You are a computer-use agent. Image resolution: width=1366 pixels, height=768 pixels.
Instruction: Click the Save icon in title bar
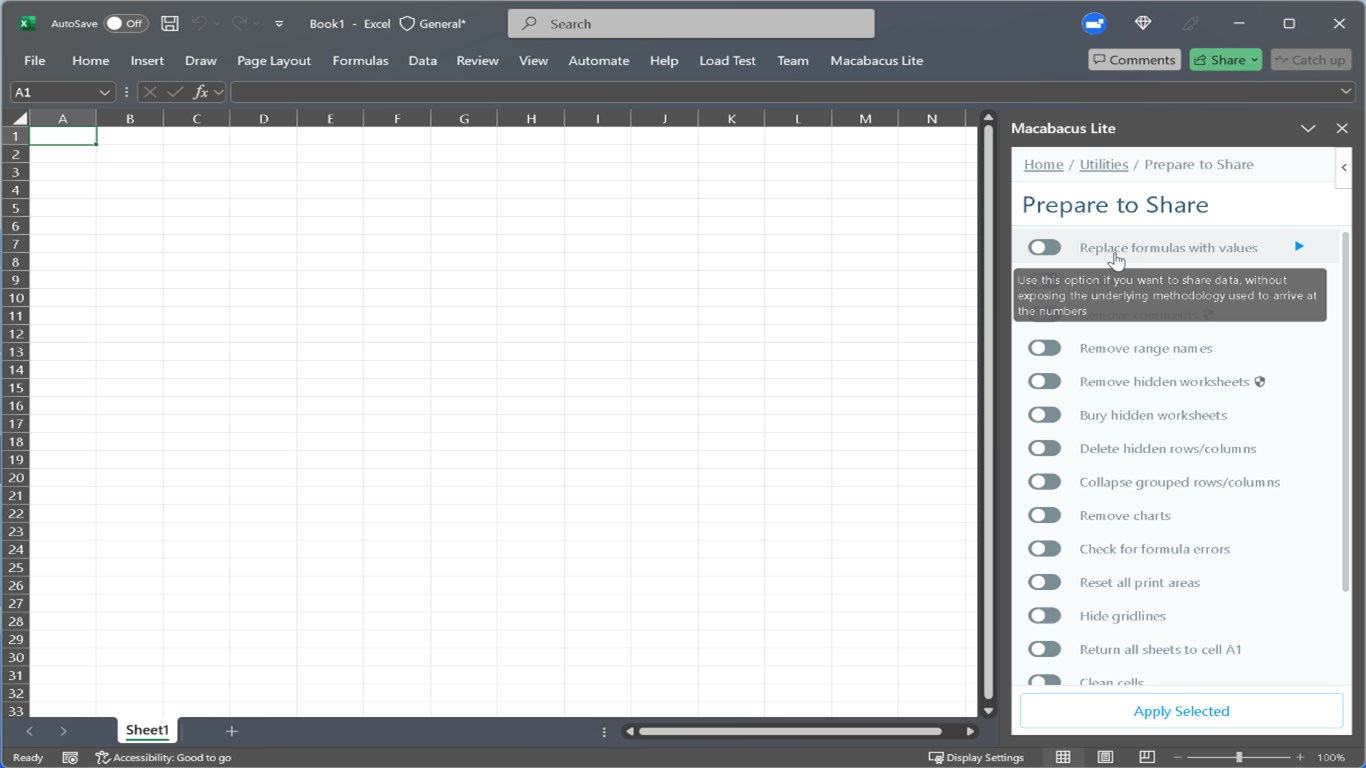click(x=170, y=23)
